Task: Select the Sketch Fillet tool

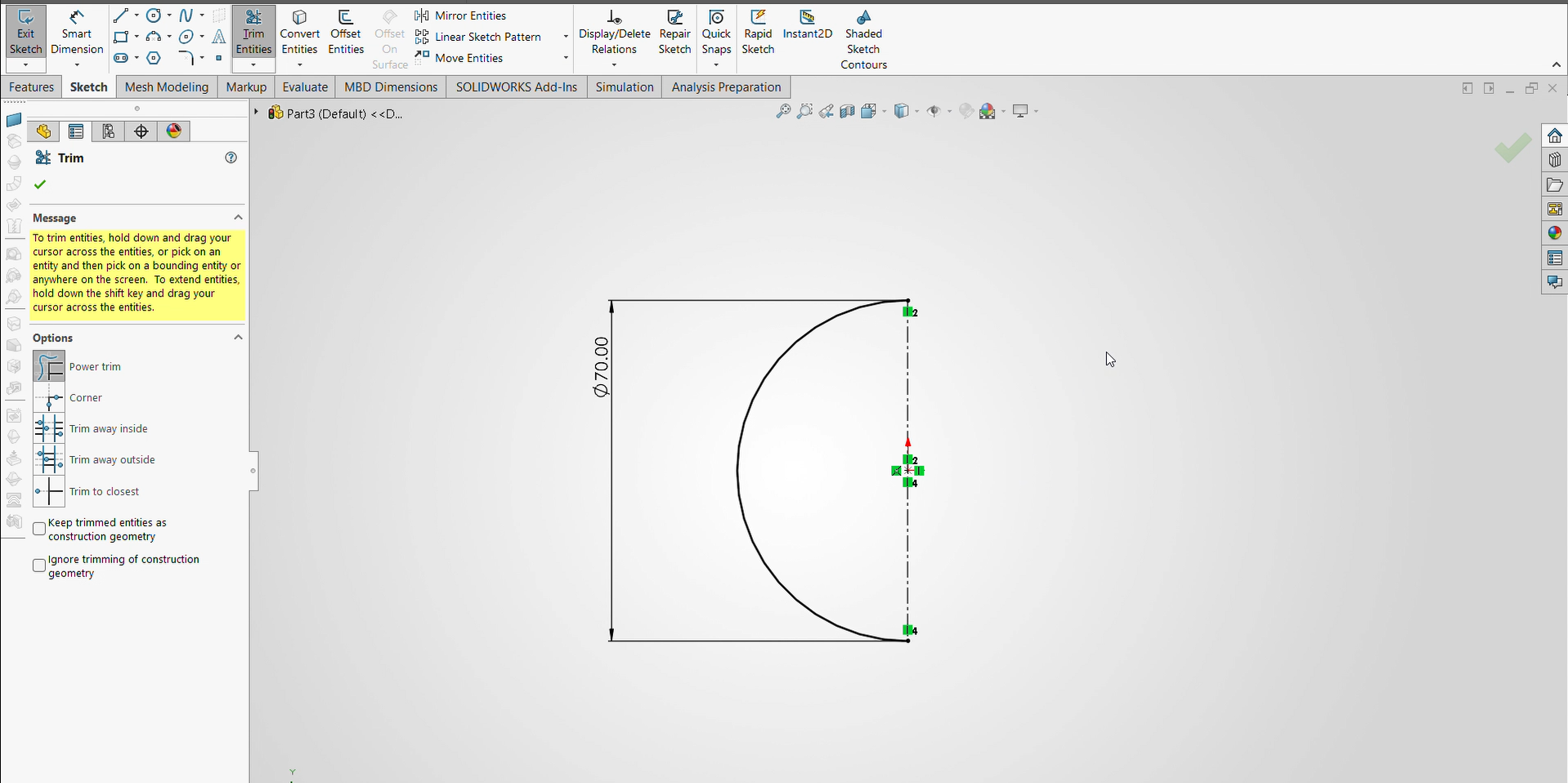Action: tap(186, 58)
